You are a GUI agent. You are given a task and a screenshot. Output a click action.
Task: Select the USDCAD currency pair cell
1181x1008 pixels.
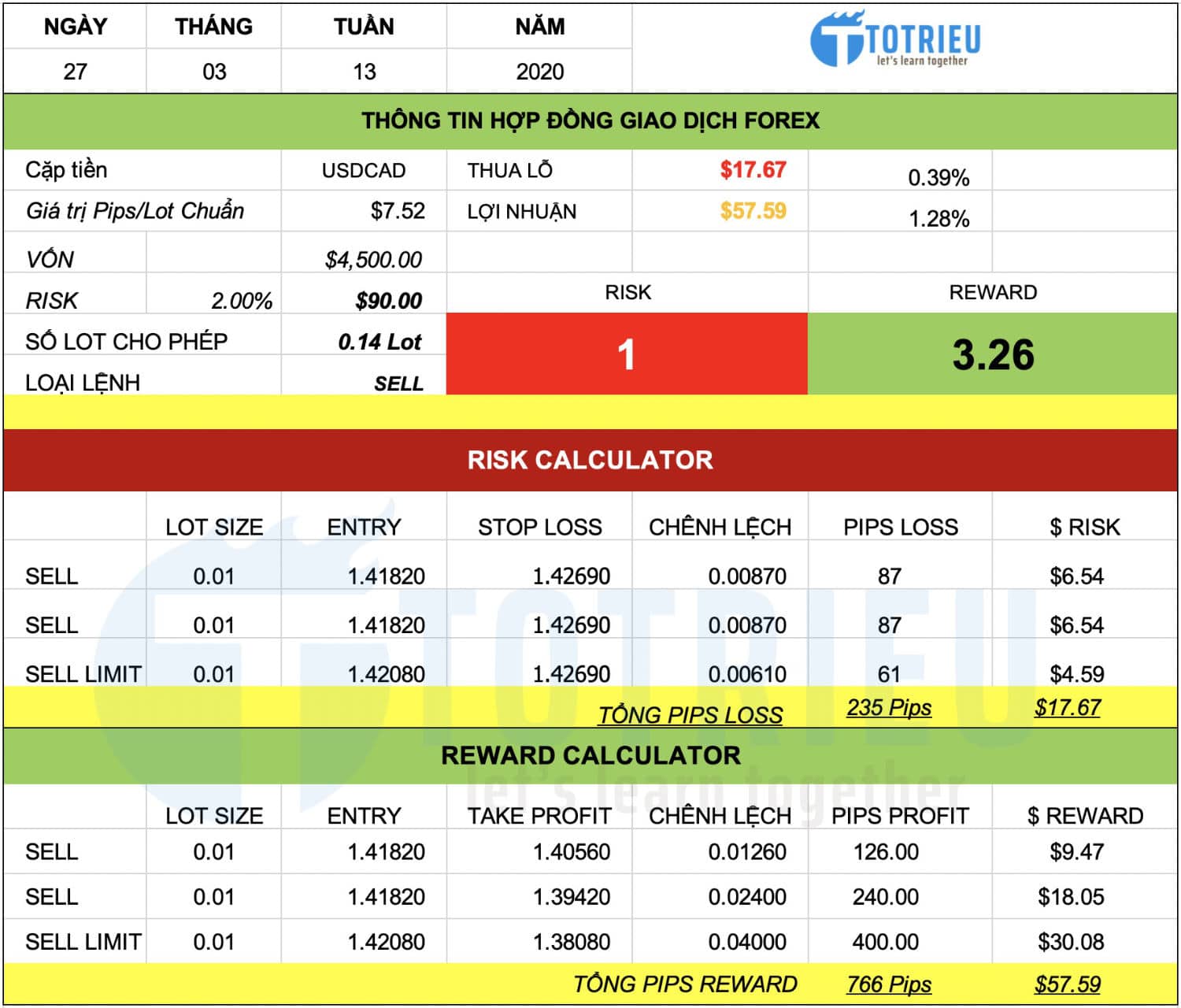pyautogui.click(x=363, y=171)
